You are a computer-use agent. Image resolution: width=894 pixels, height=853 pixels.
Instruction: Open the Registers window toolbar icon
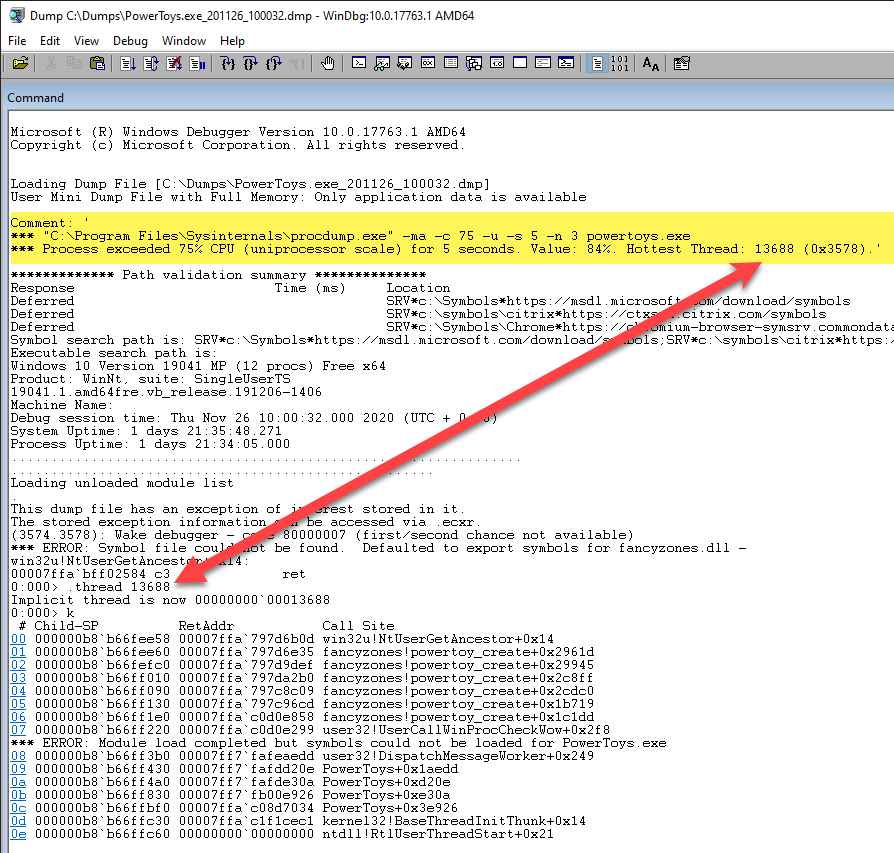[428, 63]
